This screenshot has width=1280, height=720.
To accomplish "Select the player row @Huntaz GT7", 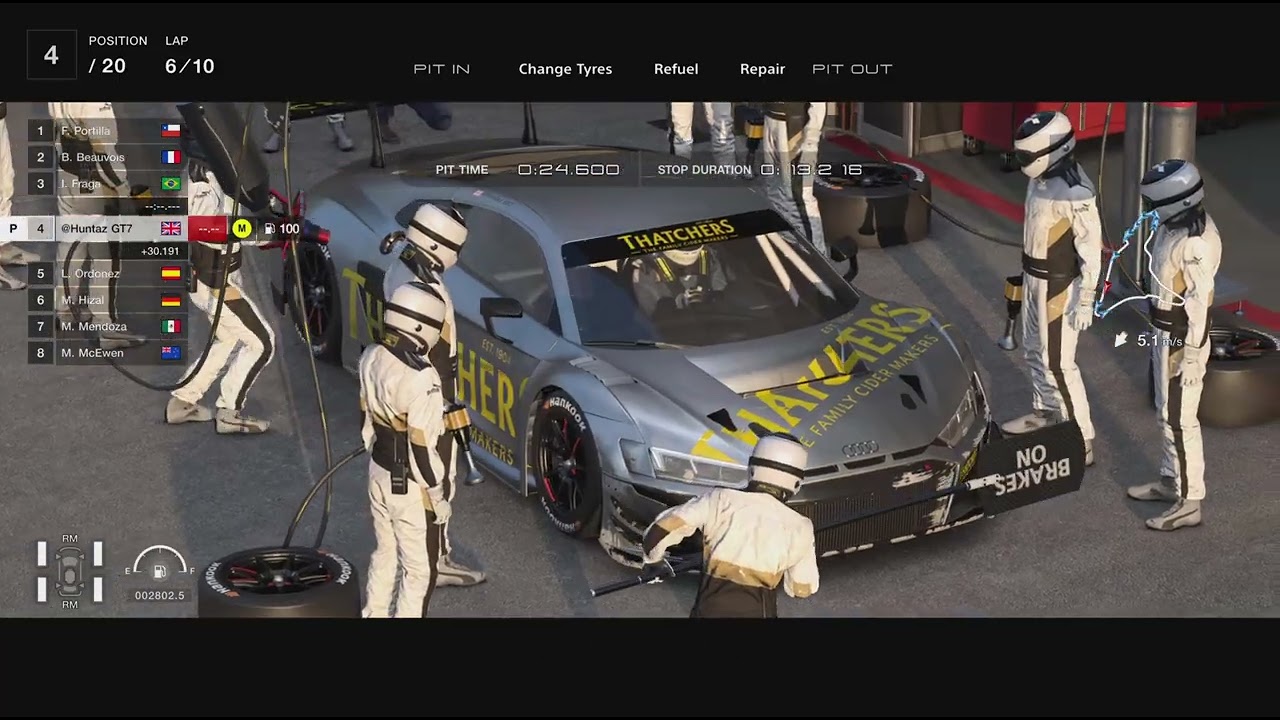I will click(x=95, y=229).
